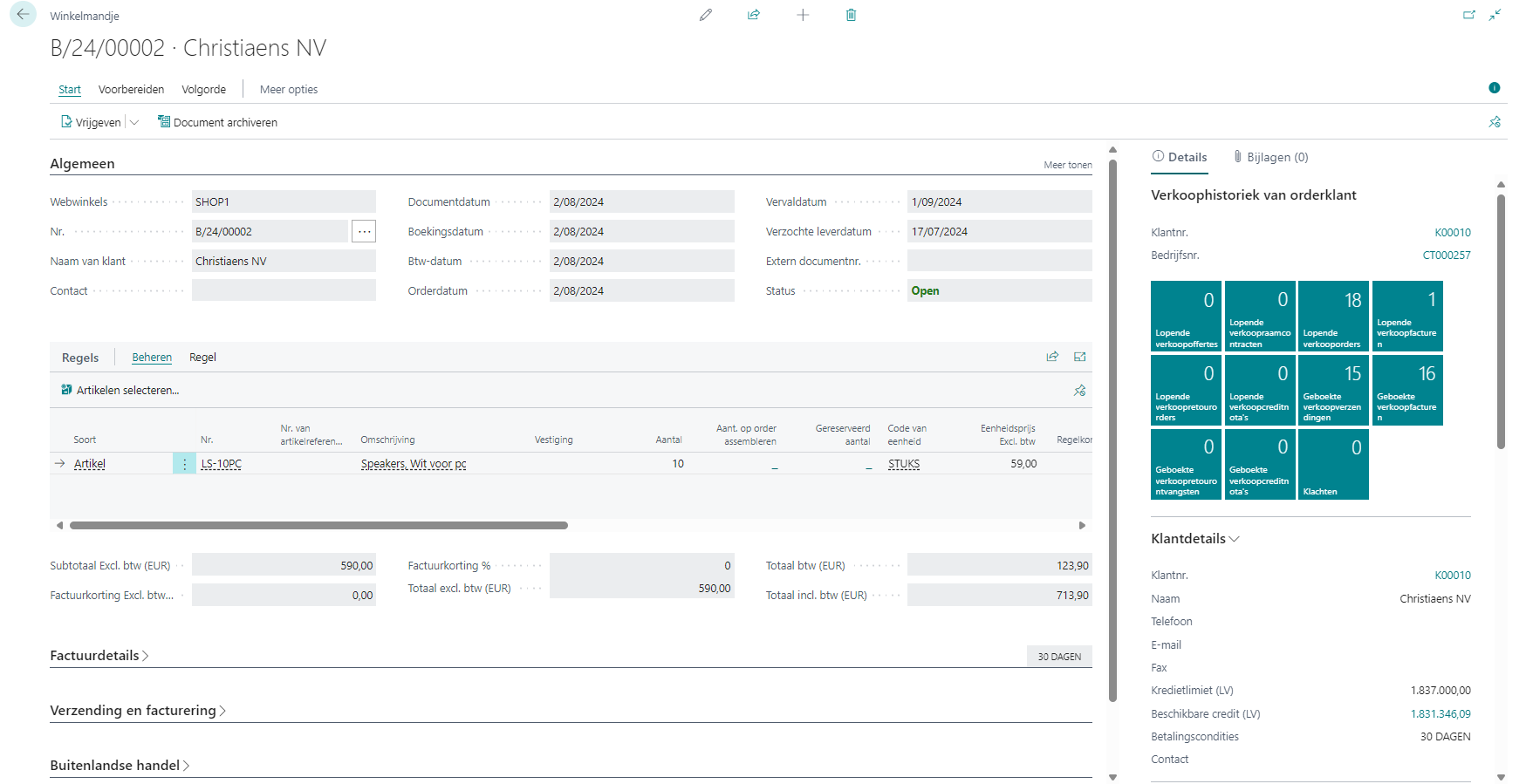Open page in new window icon
This screenshot has height=784, width=1533.
point(1469,15)
